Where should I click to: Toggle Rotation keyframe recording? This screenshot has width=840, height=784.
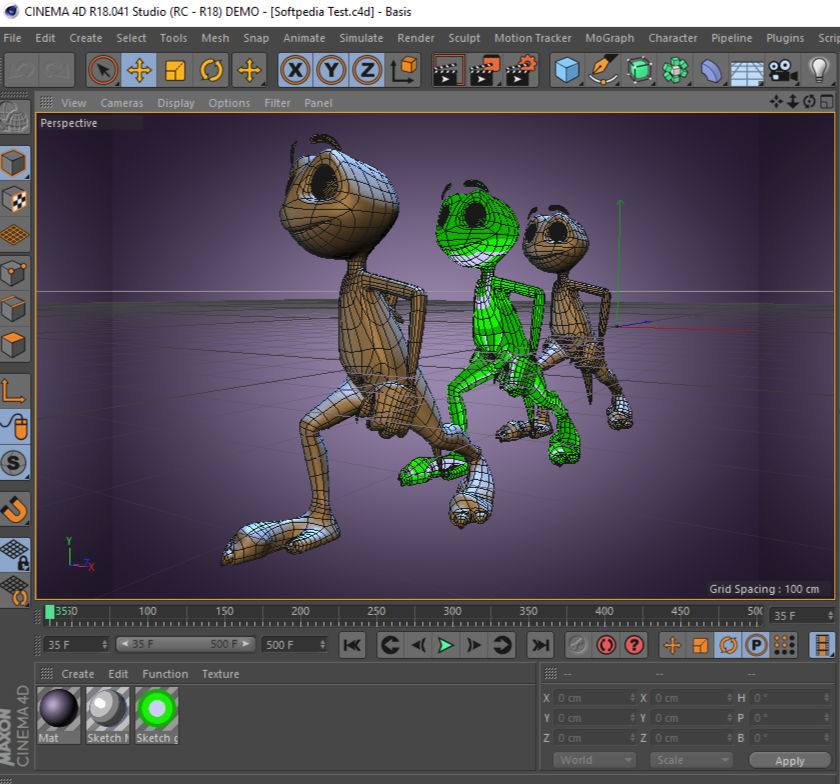point(728,645)
